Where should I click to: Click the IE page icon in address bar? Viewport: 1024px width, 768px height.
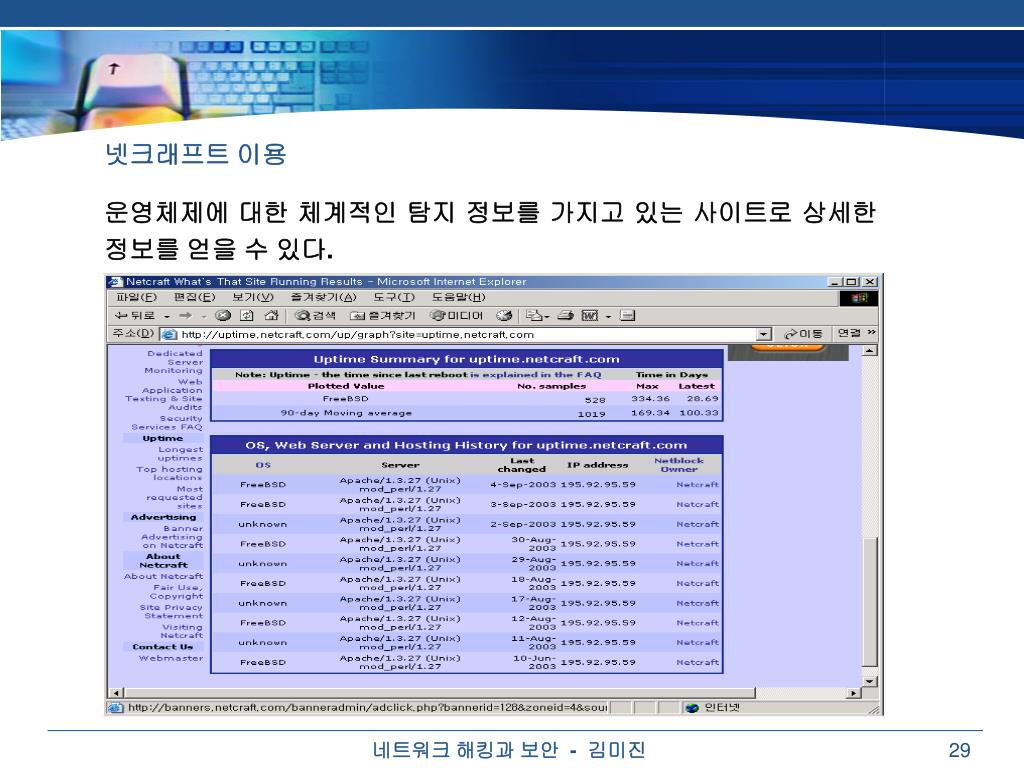coord(169,334)
